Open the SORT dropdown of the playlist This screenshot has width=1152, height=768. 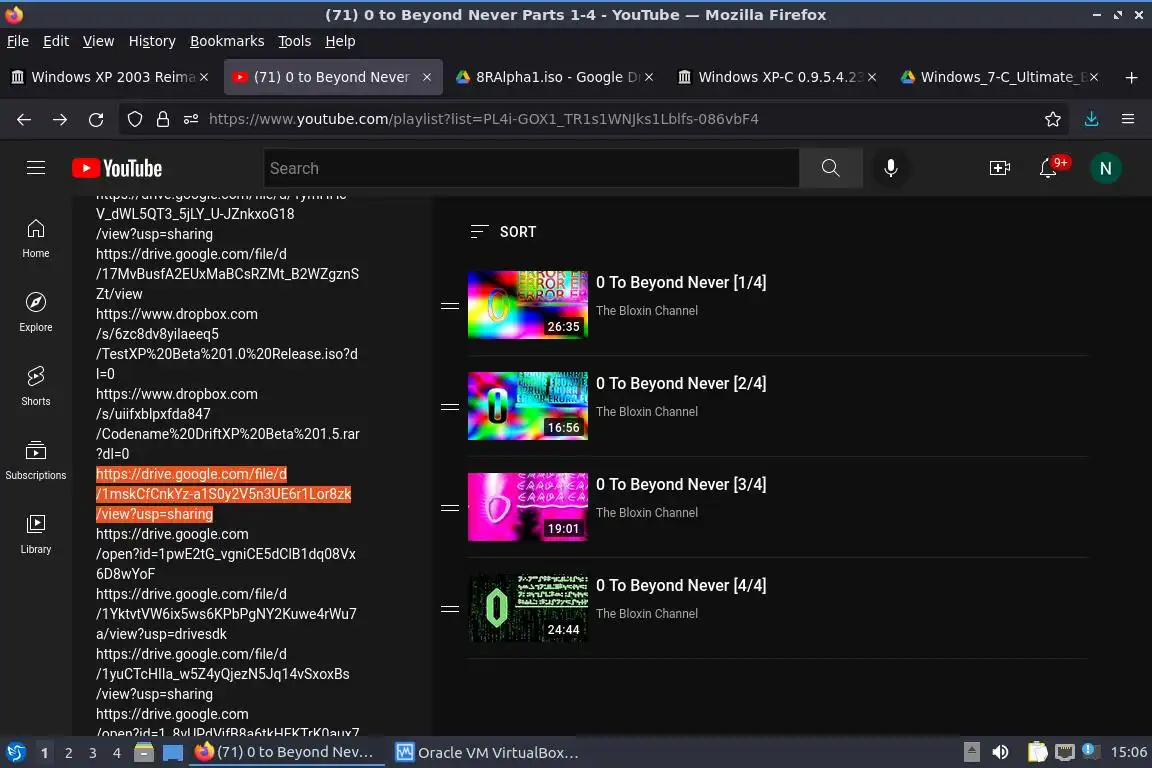tap(503, 232)
